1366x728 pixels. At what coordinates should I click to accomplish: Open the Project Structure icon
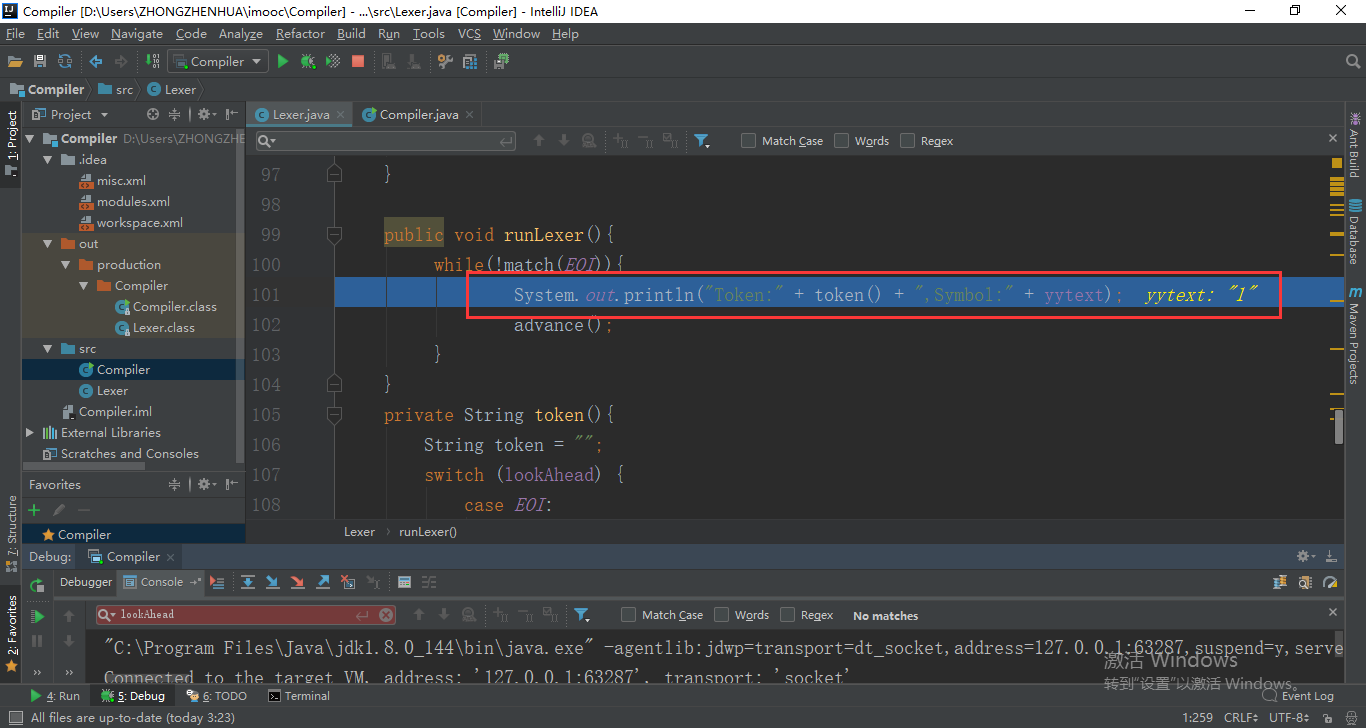(470, 61)
